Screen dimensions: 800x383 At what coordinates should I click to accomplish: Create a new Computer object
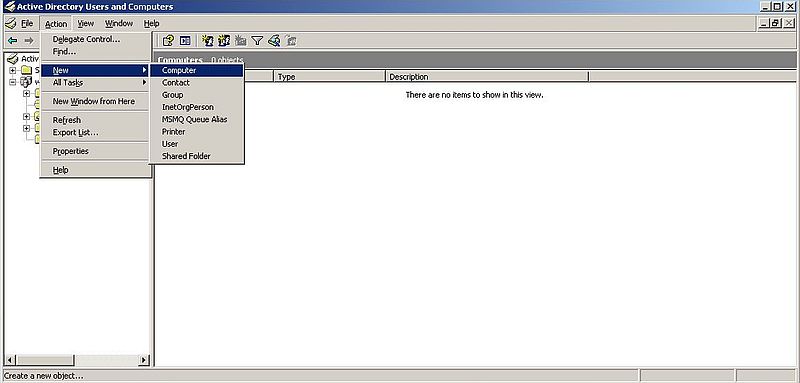[196, 70]
